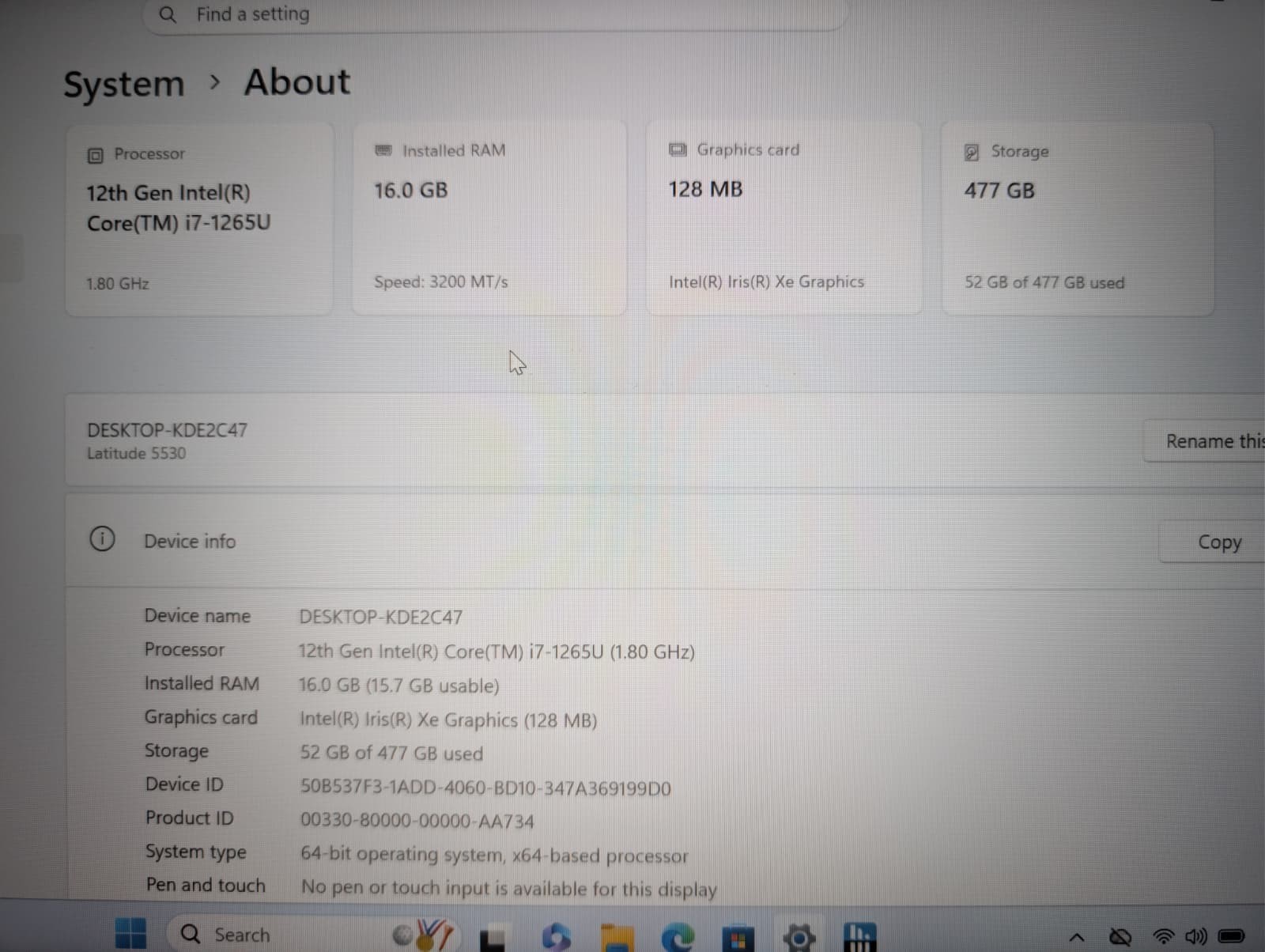Click the RAM module icon
The image size is (1265, 952).
(x=383, y=150)
